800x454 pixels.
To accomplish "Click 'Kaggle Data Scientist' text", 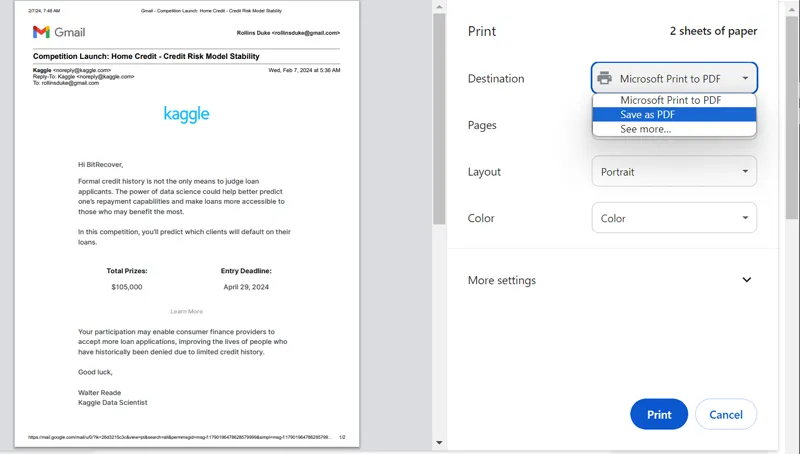I will 112,402.
